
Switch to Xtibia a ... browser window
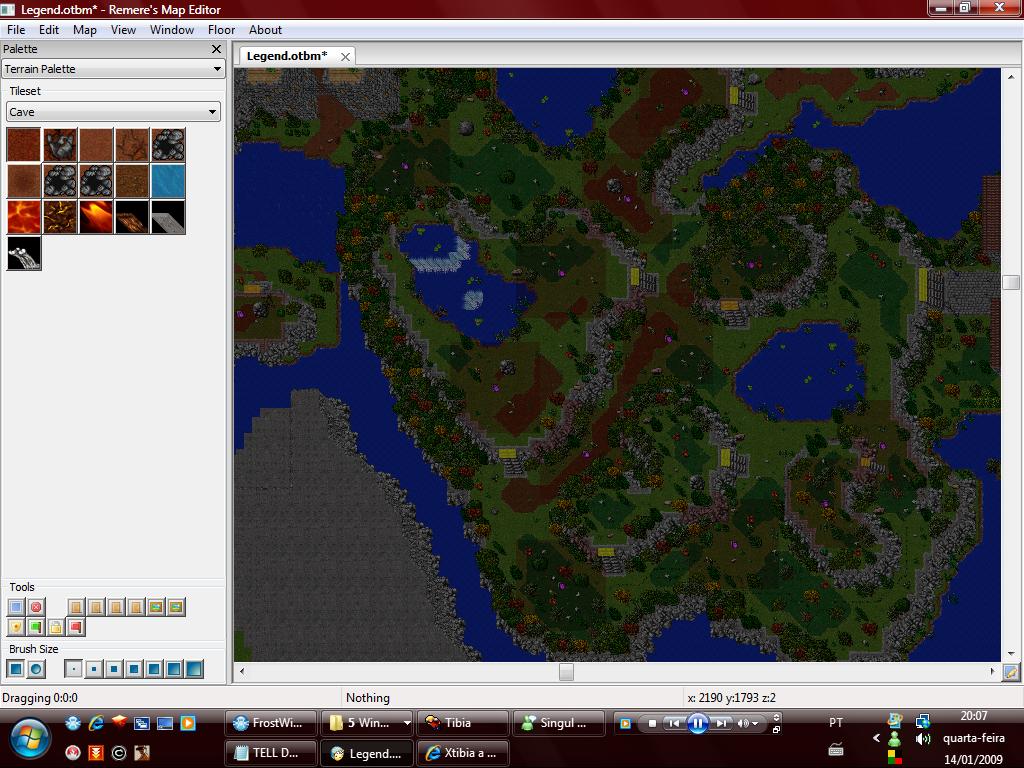pyautogui.click(x=462, y=753)
